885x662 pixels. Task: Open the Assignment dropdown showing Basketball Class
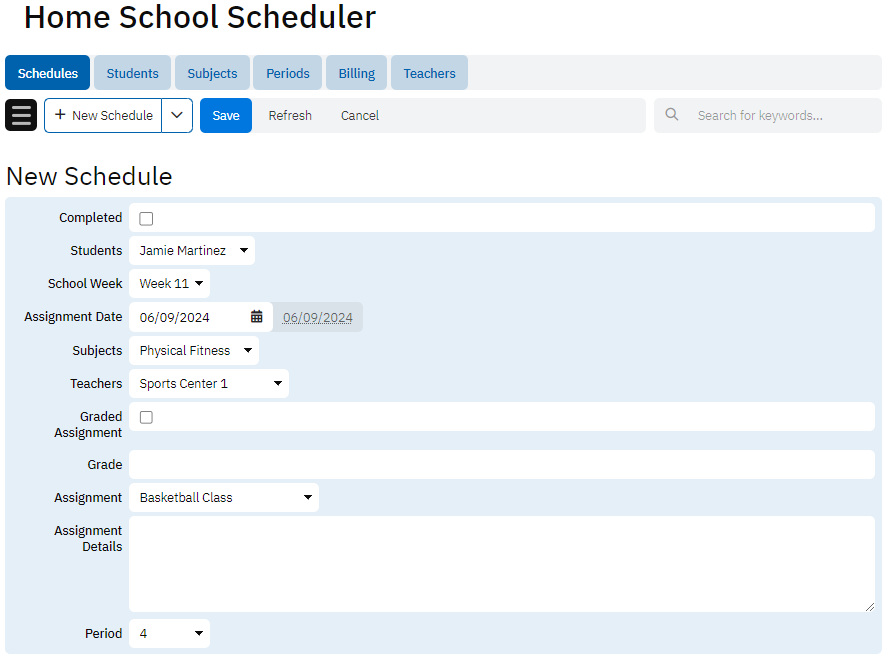(224, 498)
